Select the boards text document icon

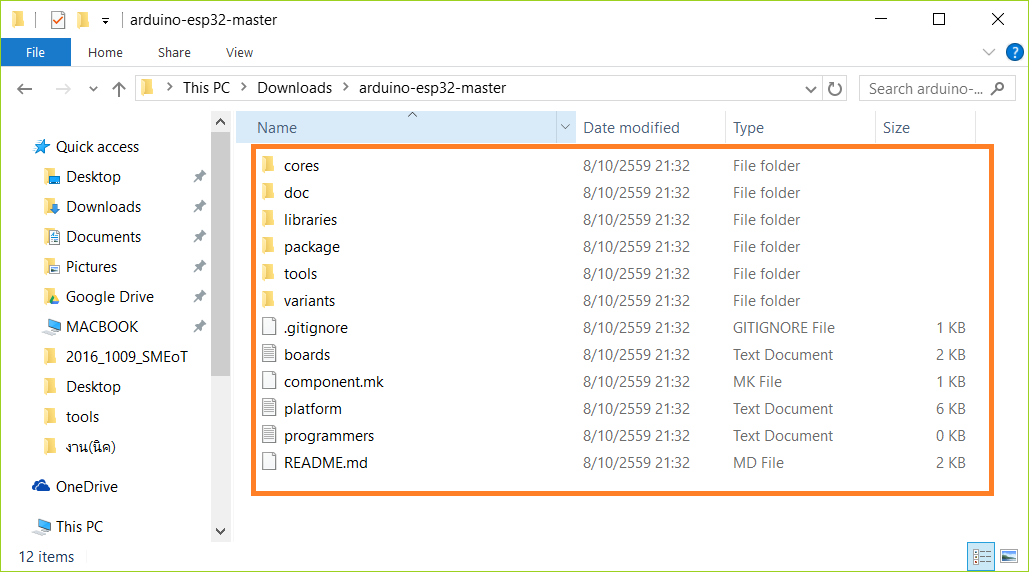point(269,354)
